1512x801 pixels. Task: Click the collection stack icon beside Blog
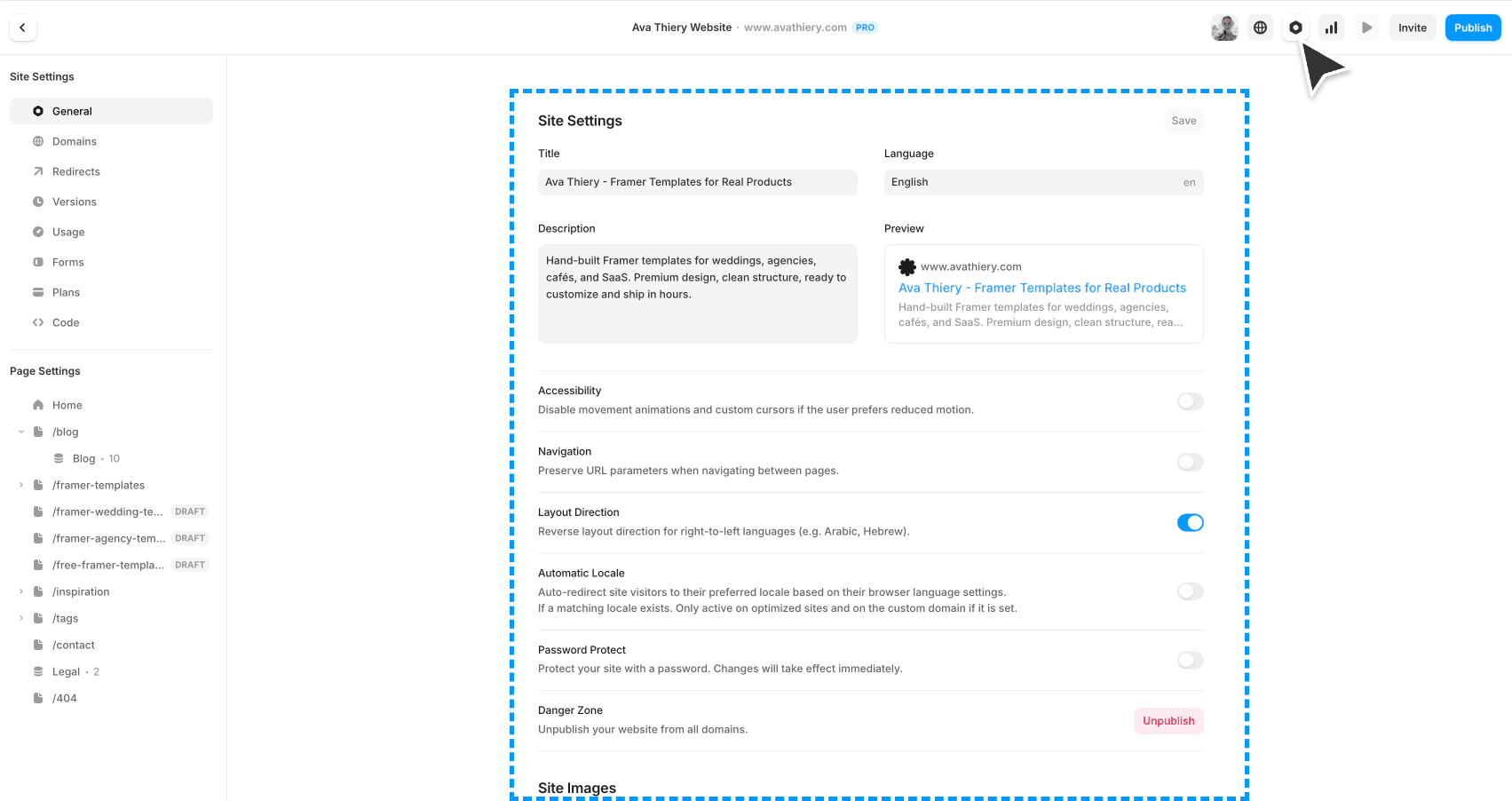click(x=59, y=458)
